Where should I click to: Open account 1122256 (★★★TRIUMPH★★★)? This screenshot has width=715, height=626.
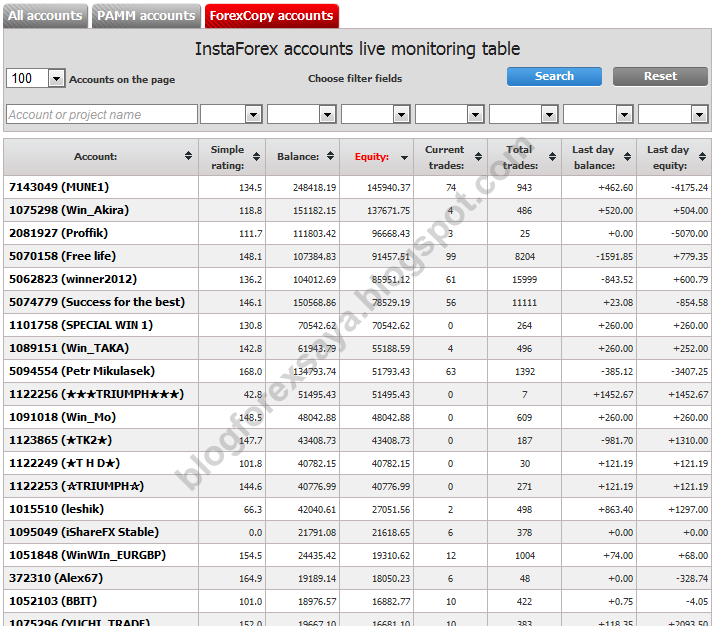click(x=96, y=394)
